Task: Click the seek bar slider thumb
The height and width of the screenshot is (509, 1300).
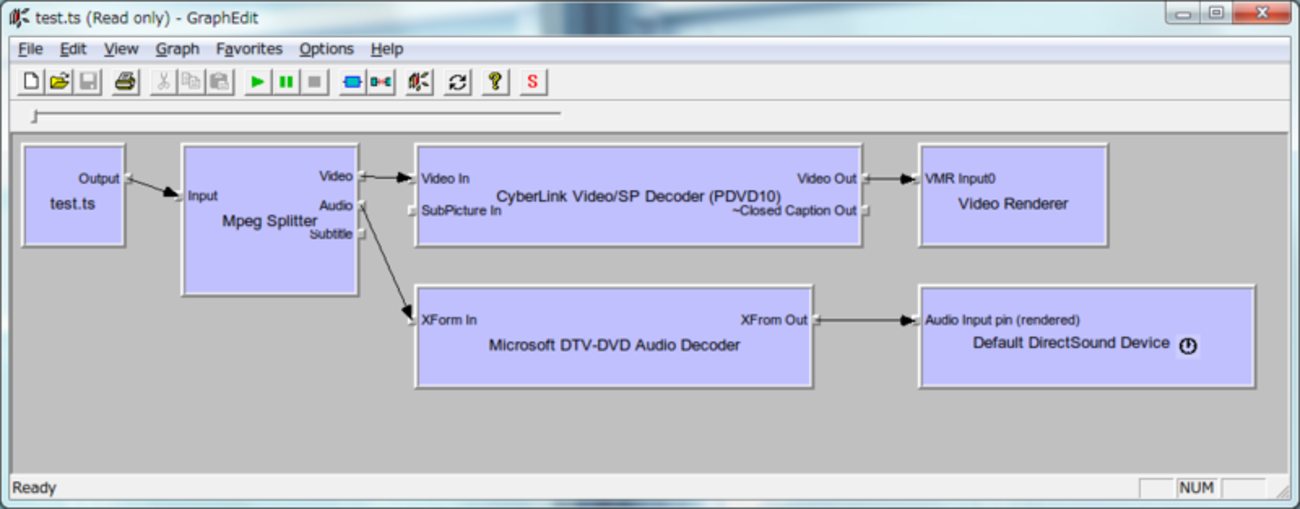Action: click(x=35, y=117)
